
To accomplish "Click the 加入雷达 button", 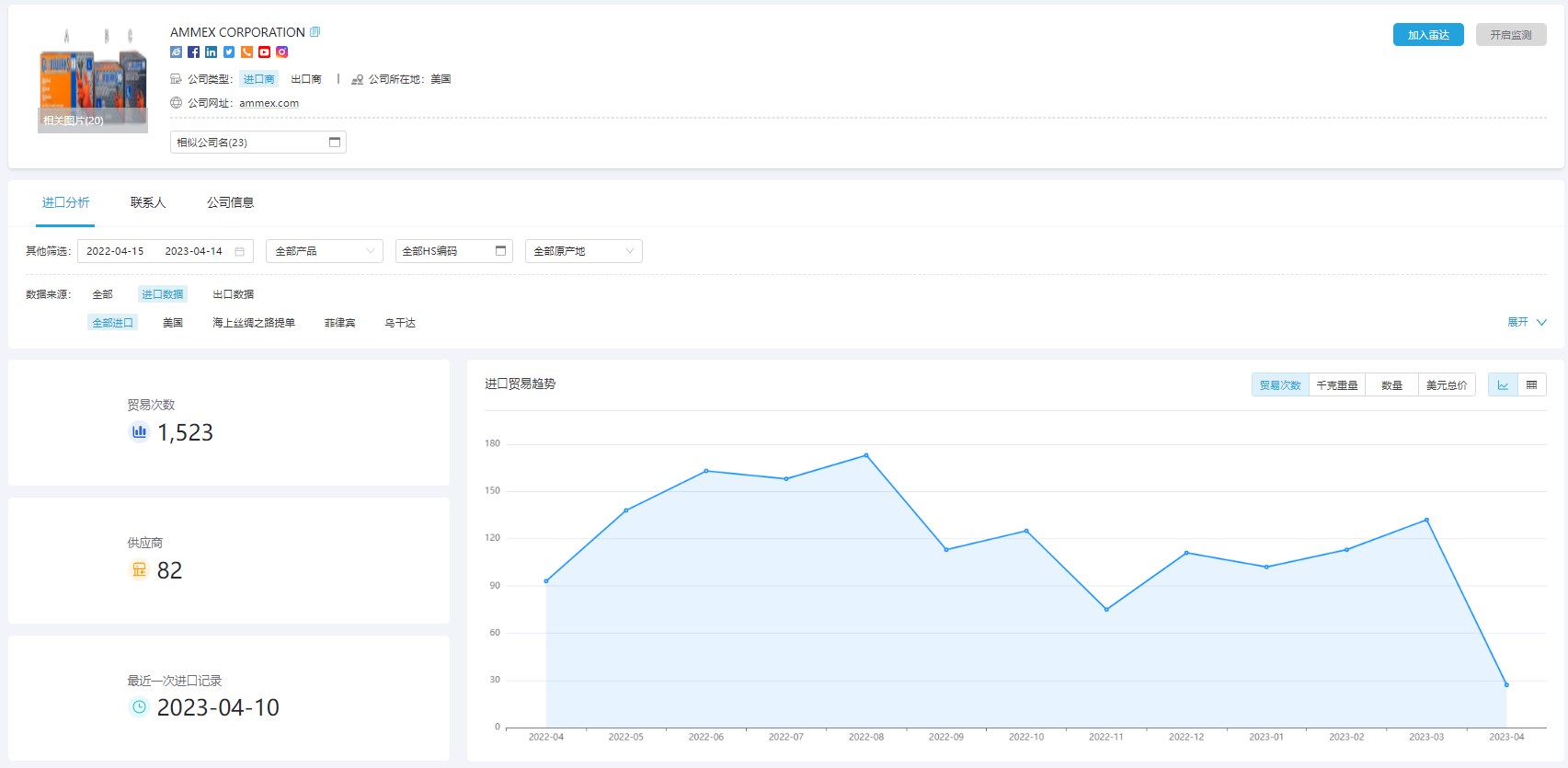I will (1428, 35).
